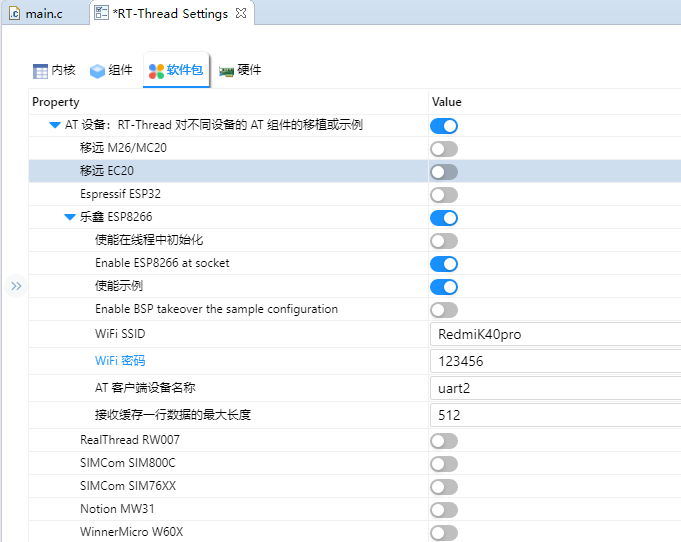This screenshot has height=542, width=681.
Task: Select the Enable ESP8266 at socket label
Action: pos(162,263)
